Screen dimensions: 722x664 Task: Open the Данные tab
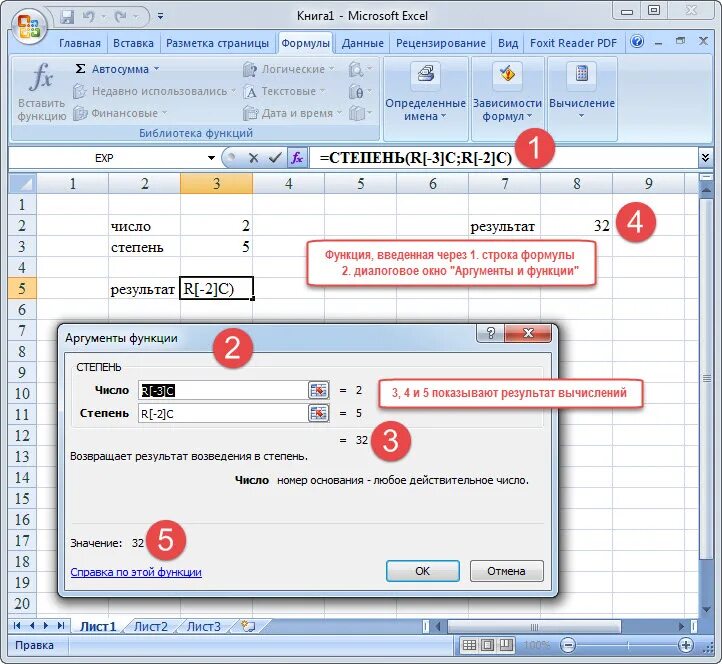click(x=362, y=43)
